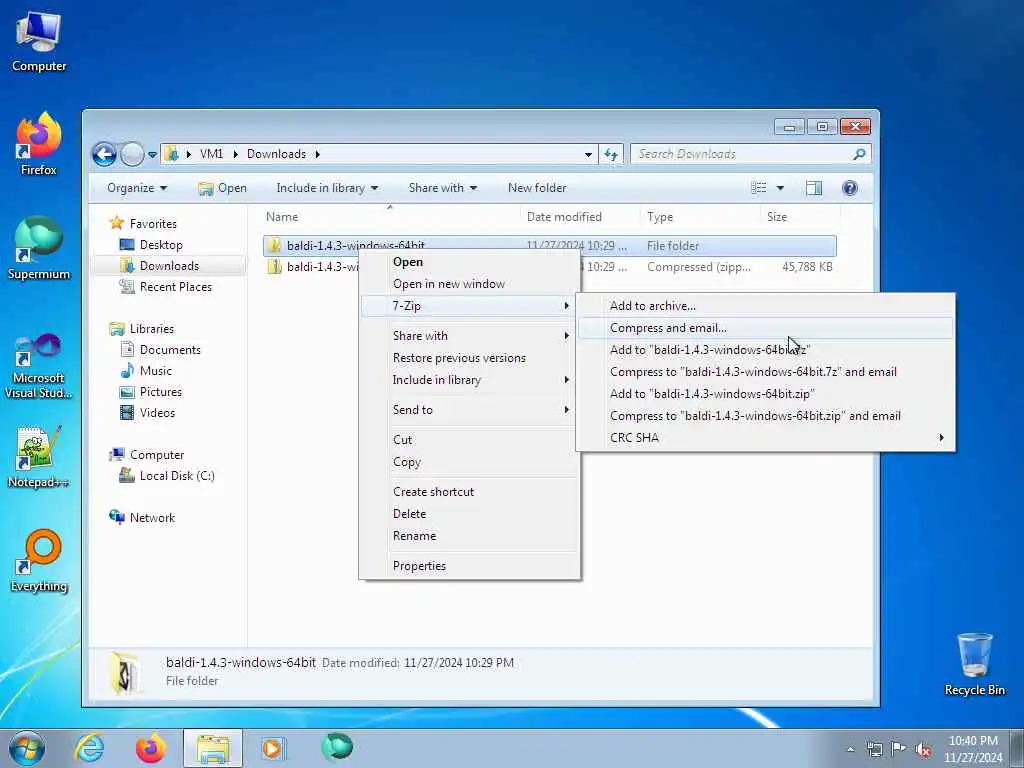1024x768 pixels.
Task: Expand the Organize menu
Action: [x=137, y=188]
